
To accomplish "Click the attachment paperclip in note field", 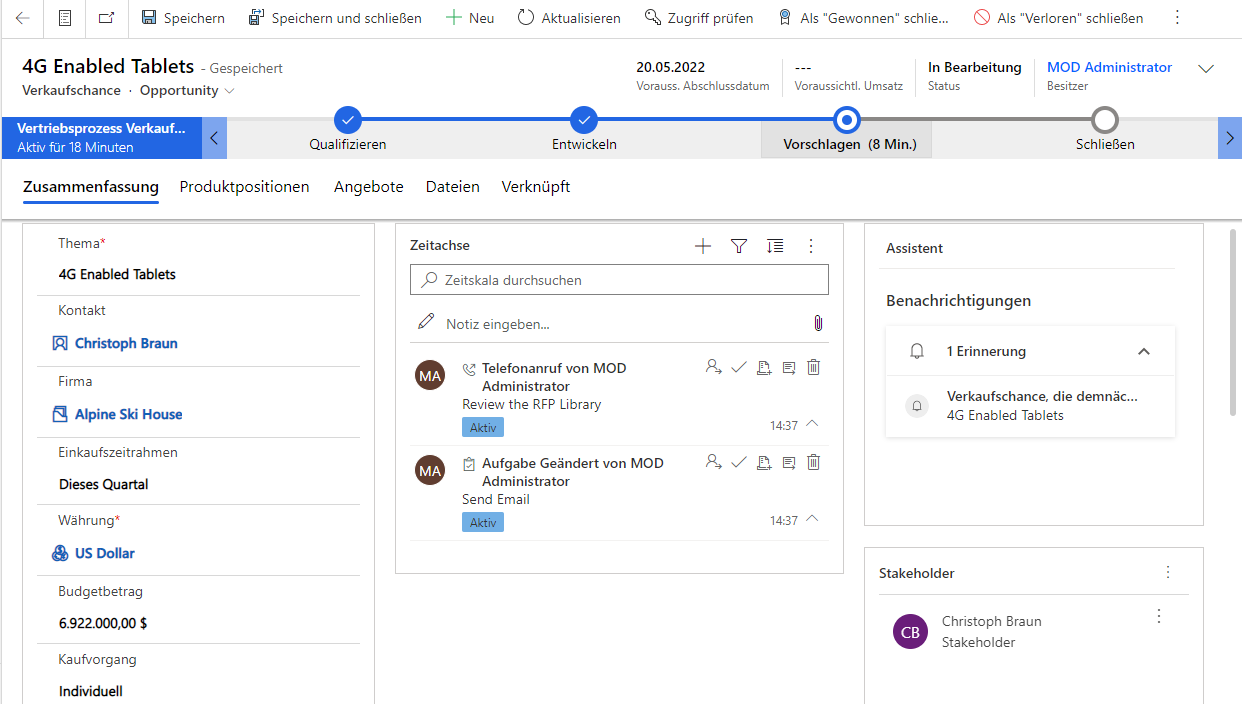I will point(817,323).
